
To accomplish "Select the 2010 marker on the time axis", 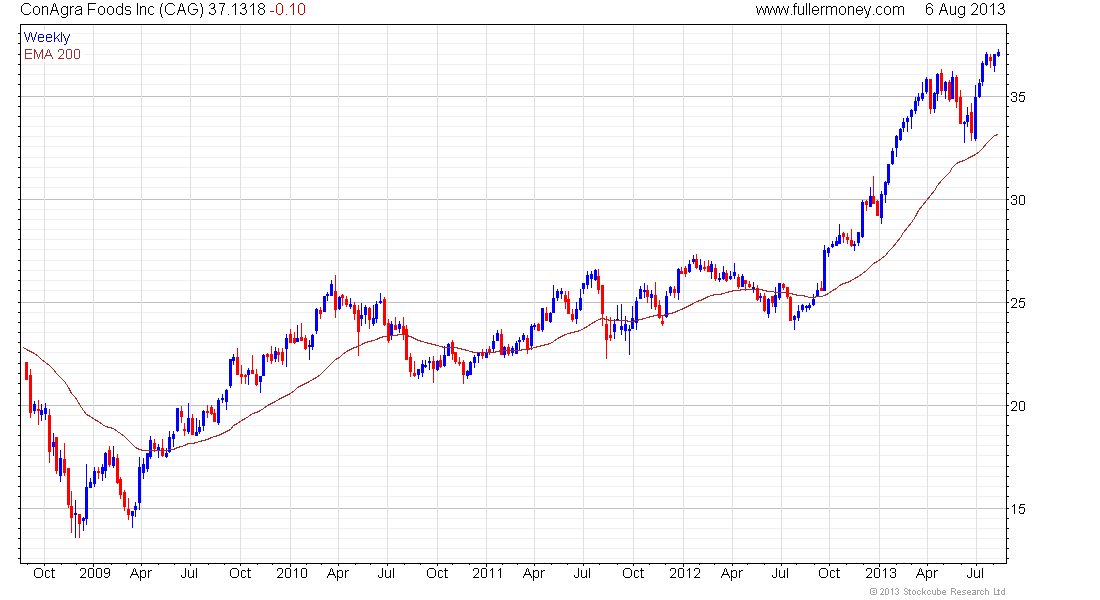I will [x=291, y=574].
